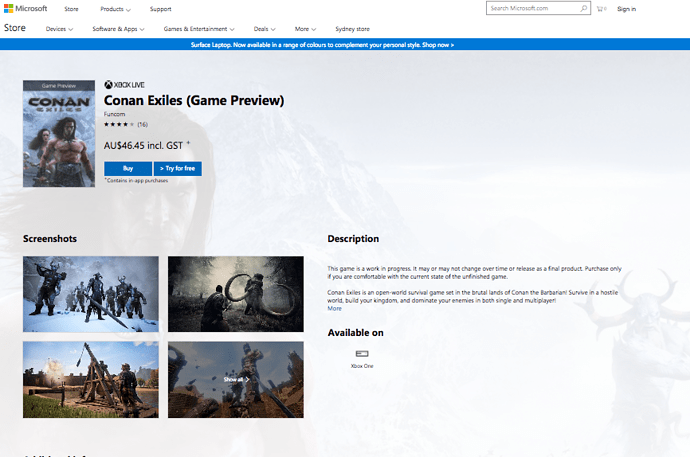Click the Try for free button
Image resolution: width=690 pixels, height=457 pixels.
178,168
